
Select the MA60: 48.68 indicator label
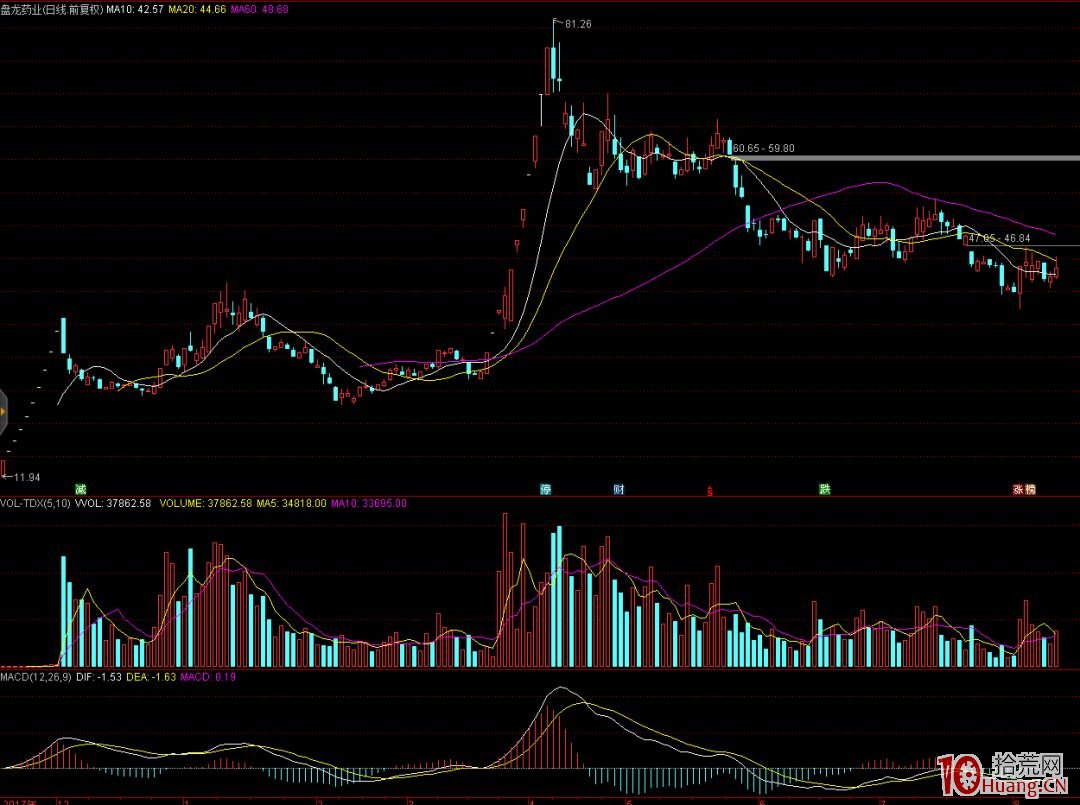pos(260,10)
